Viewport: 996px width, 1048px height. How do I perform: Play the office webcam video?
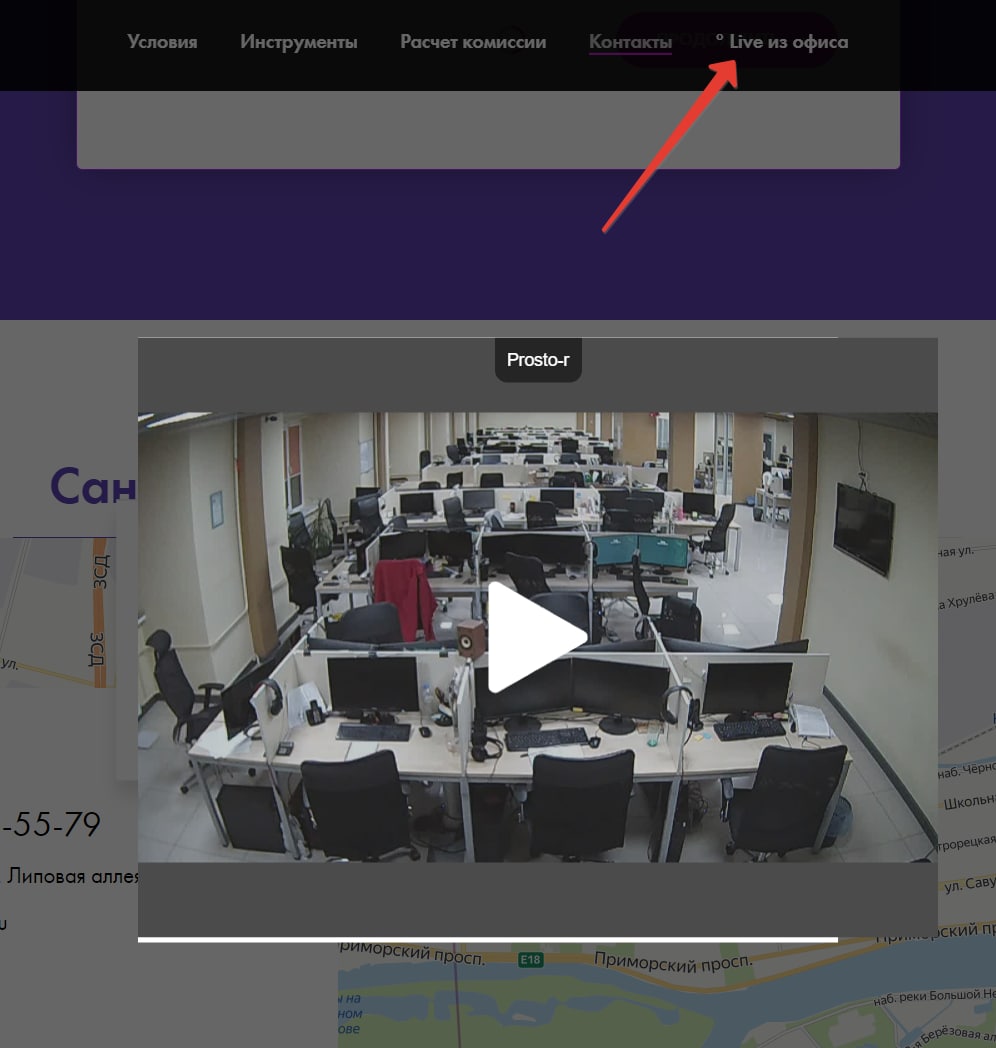537,636
